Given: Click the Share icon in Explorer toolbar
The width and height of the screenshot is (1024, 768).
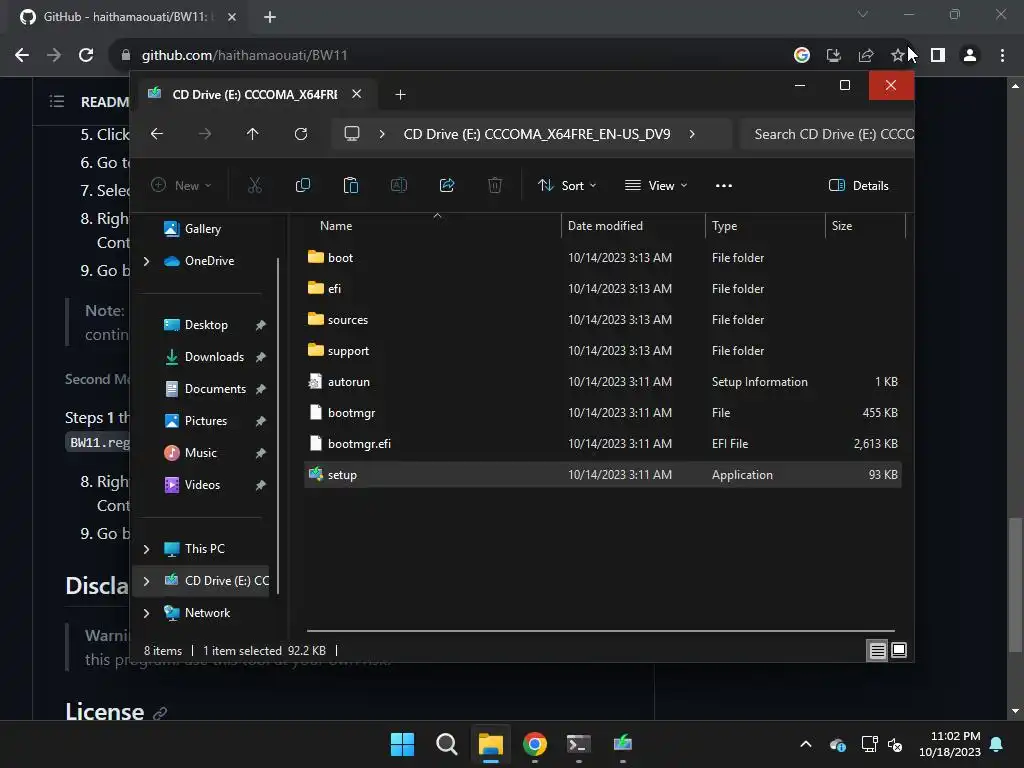Looking at the screenshot, I should (447, 185).
